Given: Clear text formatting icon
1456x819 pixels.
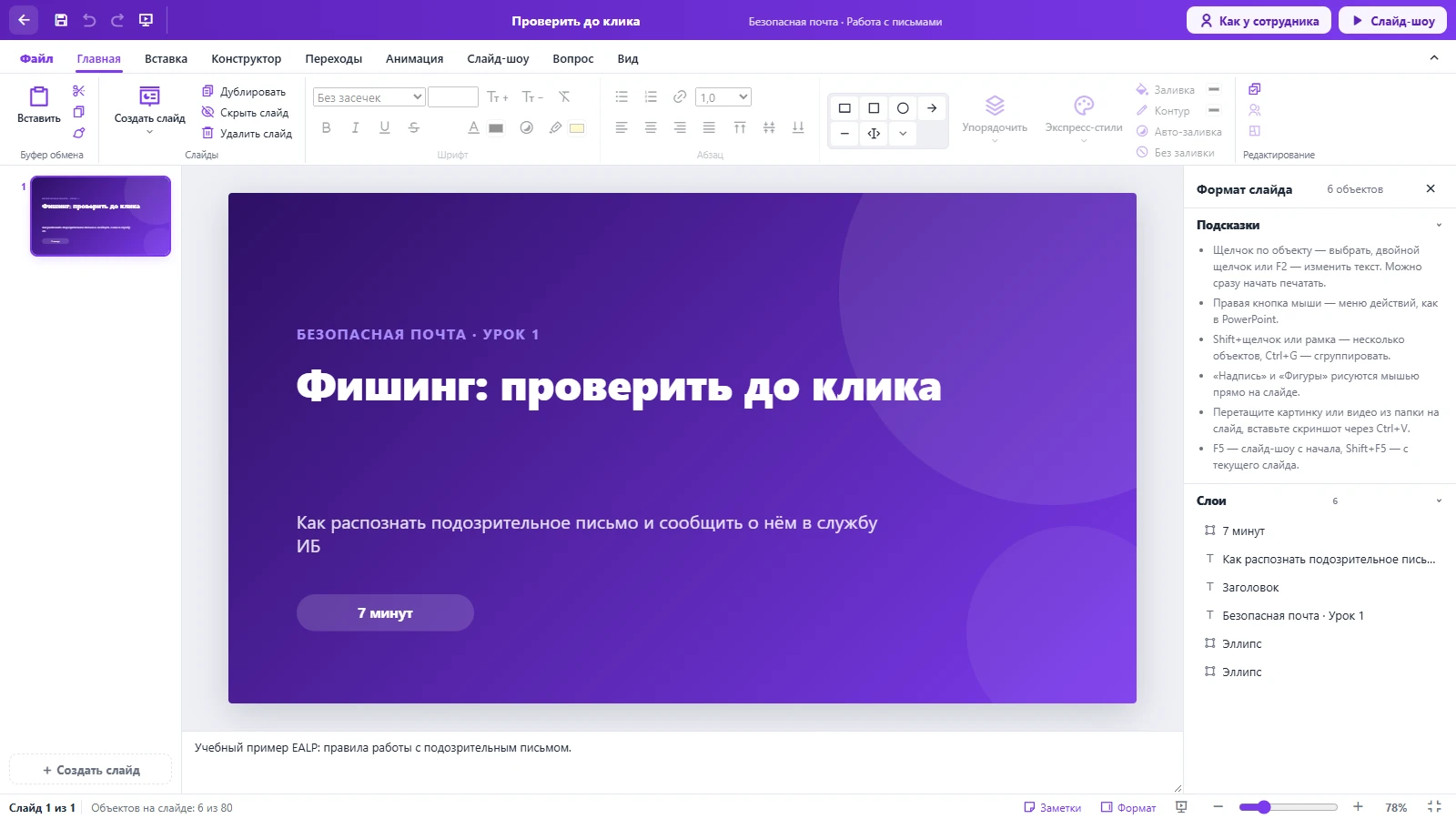Looking at the screenshot, I should (564, 96).
